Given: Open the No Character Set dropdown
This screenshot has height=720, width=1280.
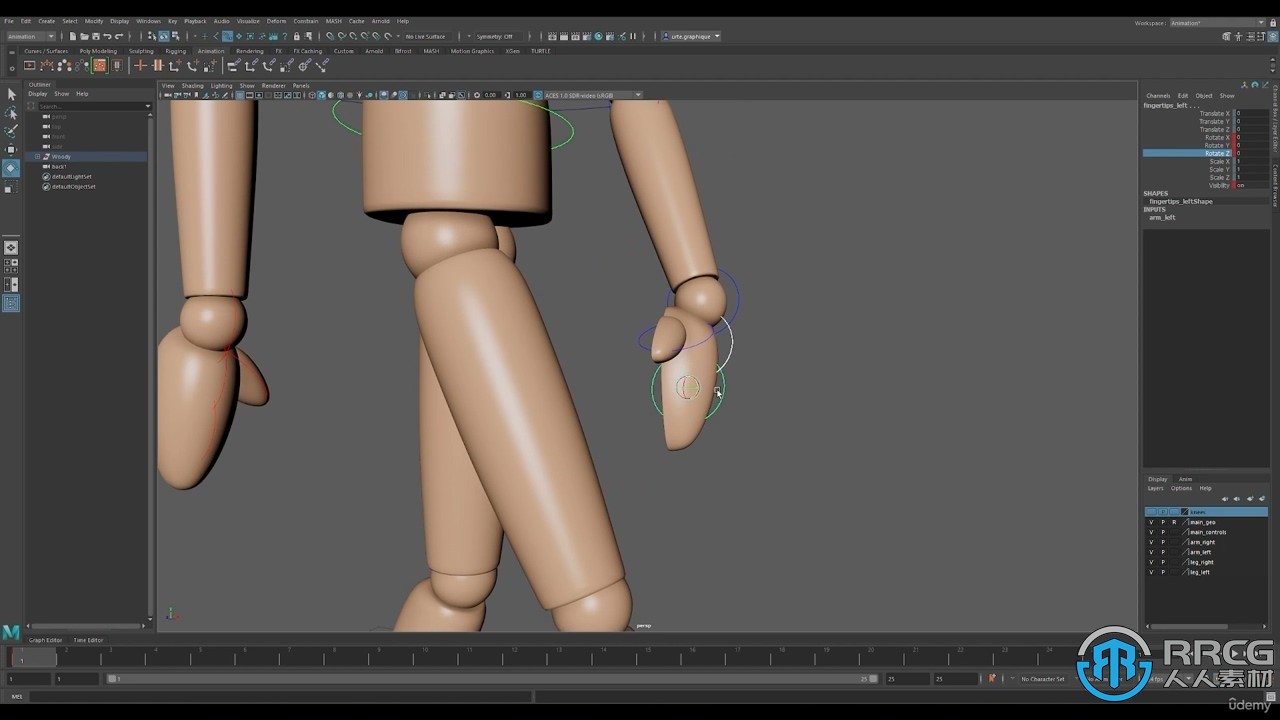Looking at the screenshot, I should tap(1044, 679).
